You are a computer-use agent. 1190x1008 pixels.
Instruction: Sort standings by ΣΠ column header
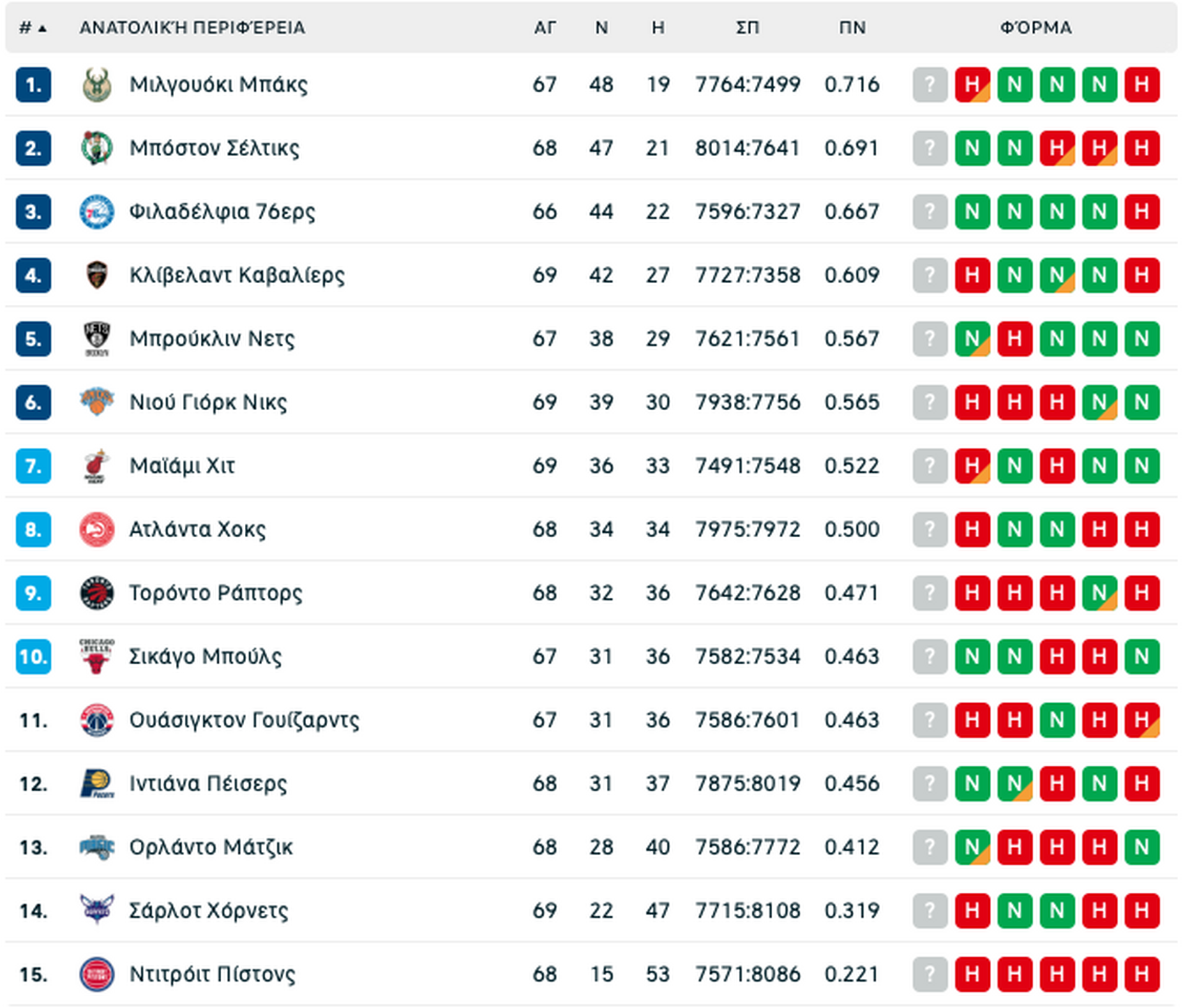[747, 28]
